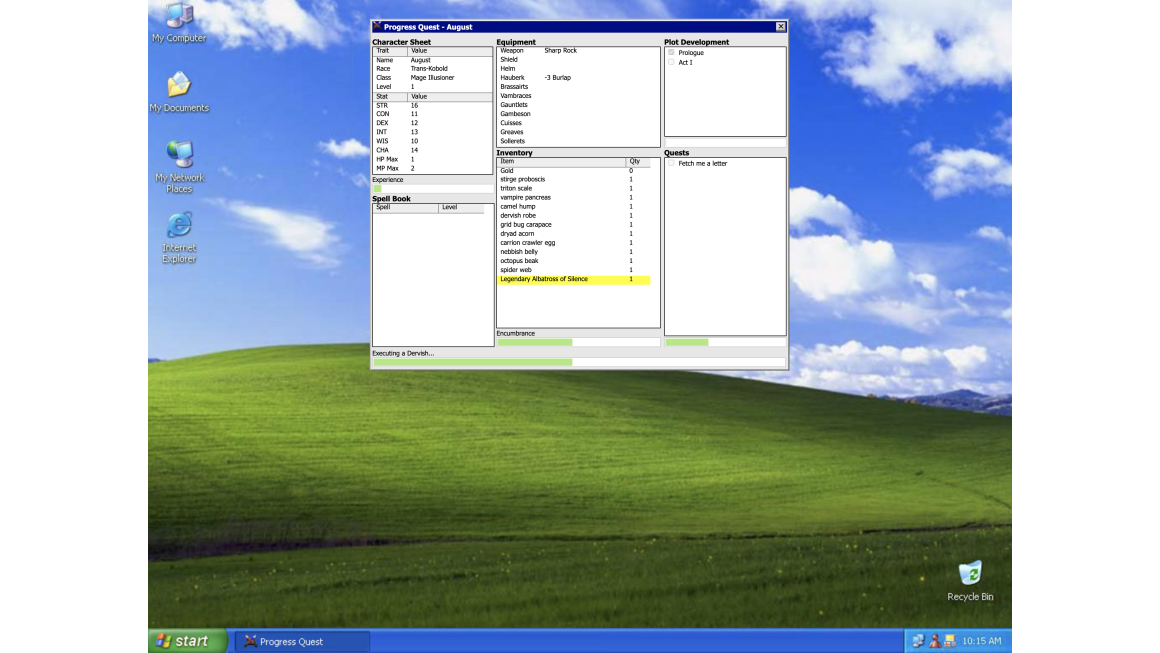This screenshot has height=653, width=1160.
Task: Open the Recycle Bin icon
Action: [970, 581]
